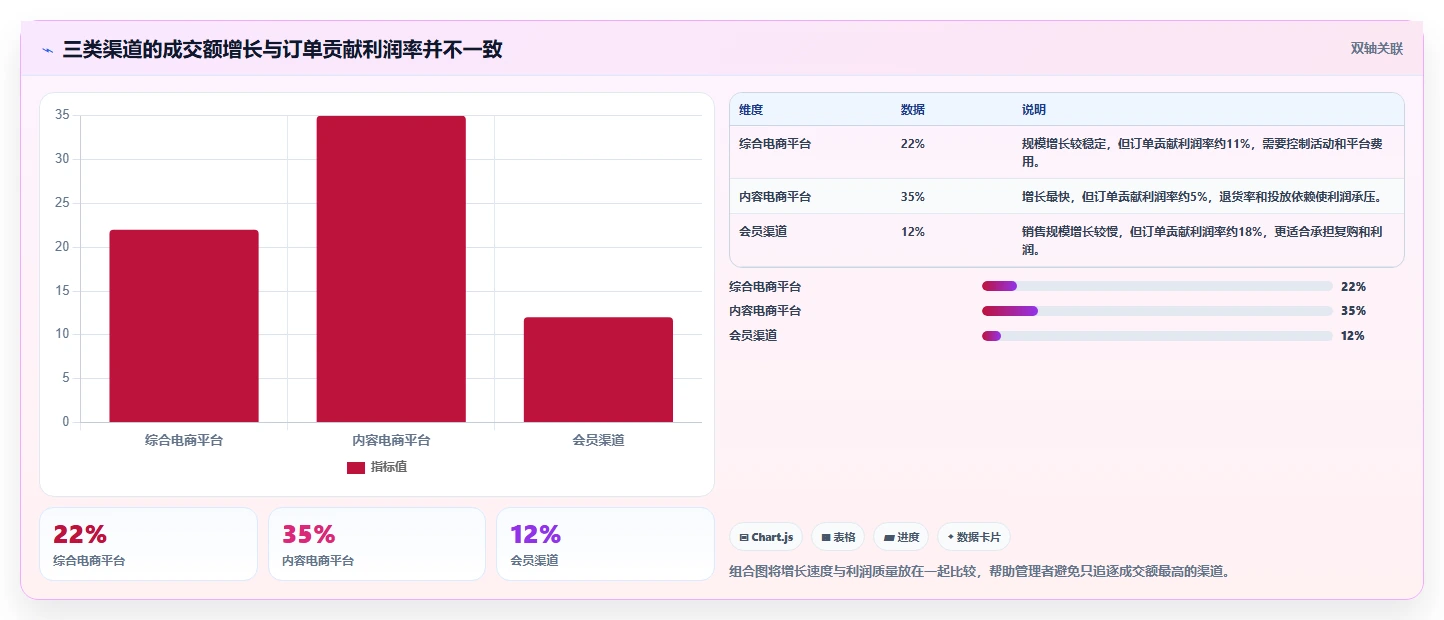Click the Chart.js tag chip
The image size is (1444, 620).
tap(766, 537)
